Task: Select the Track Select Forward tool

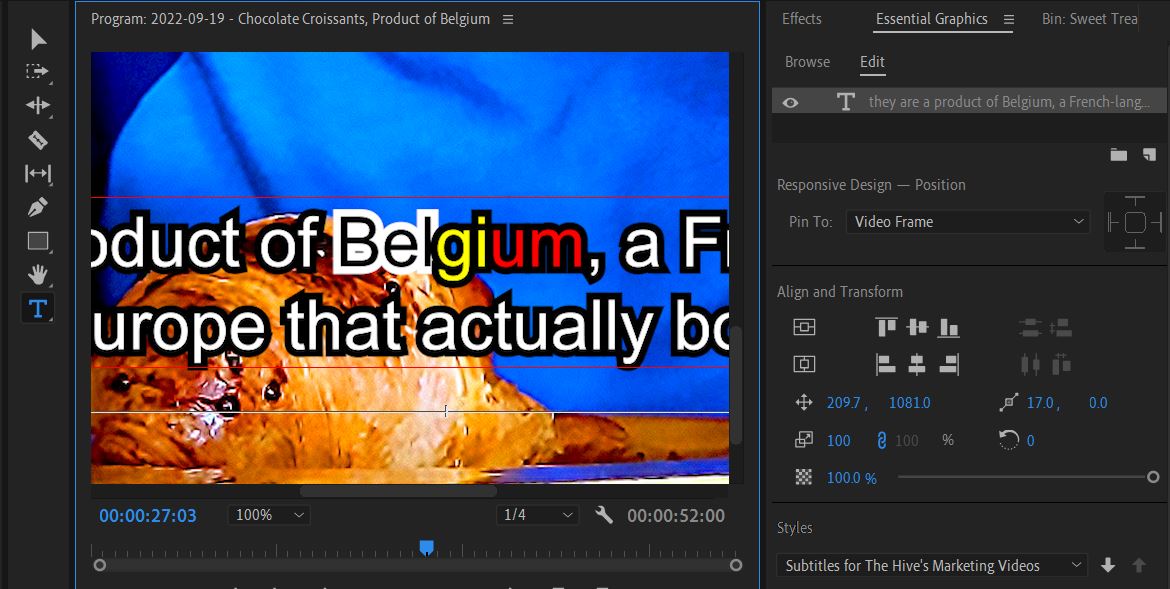Action: tap(37, 71)
